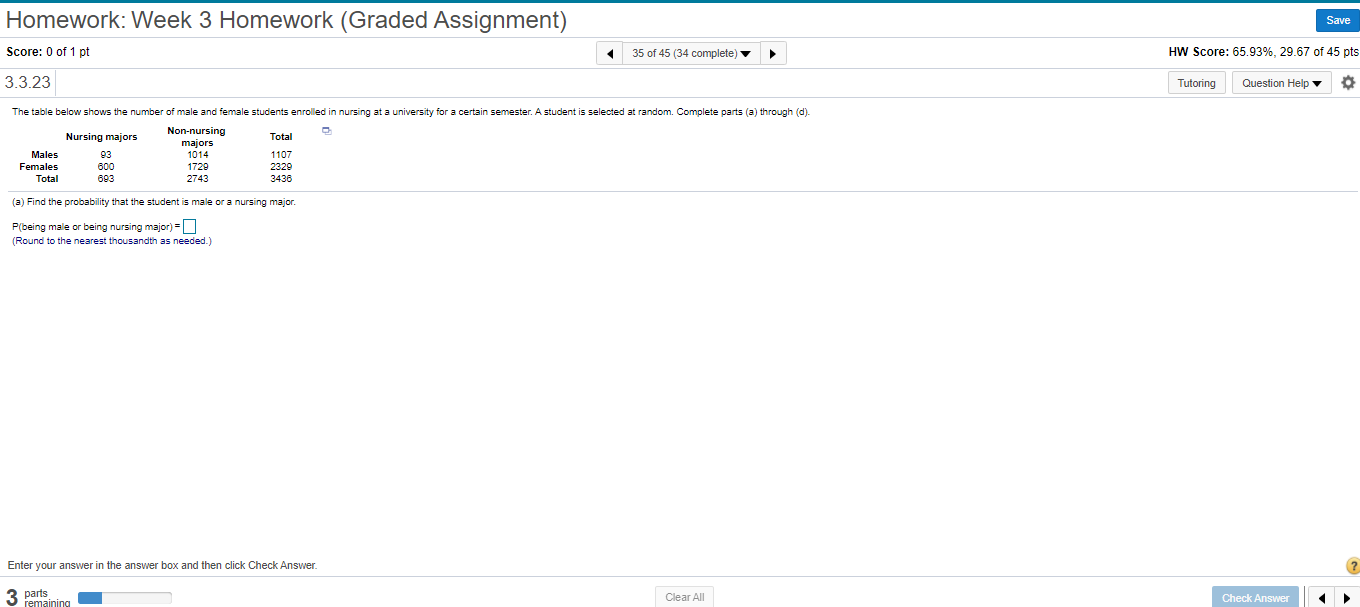Click the parts-remaining progress bar
The height and width of the screenshot is (607, 1360).
click(x=124, y=597)
